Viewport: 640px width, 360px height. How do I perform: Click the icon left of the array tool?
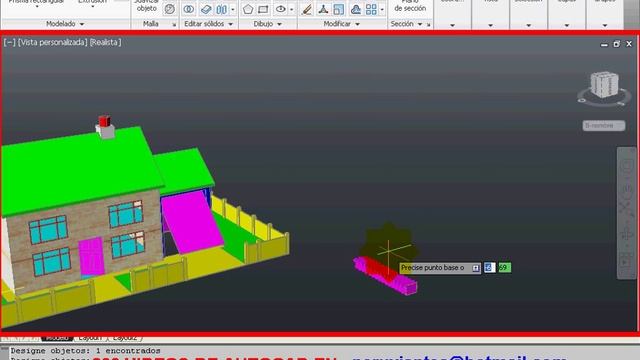pos(356,9)
